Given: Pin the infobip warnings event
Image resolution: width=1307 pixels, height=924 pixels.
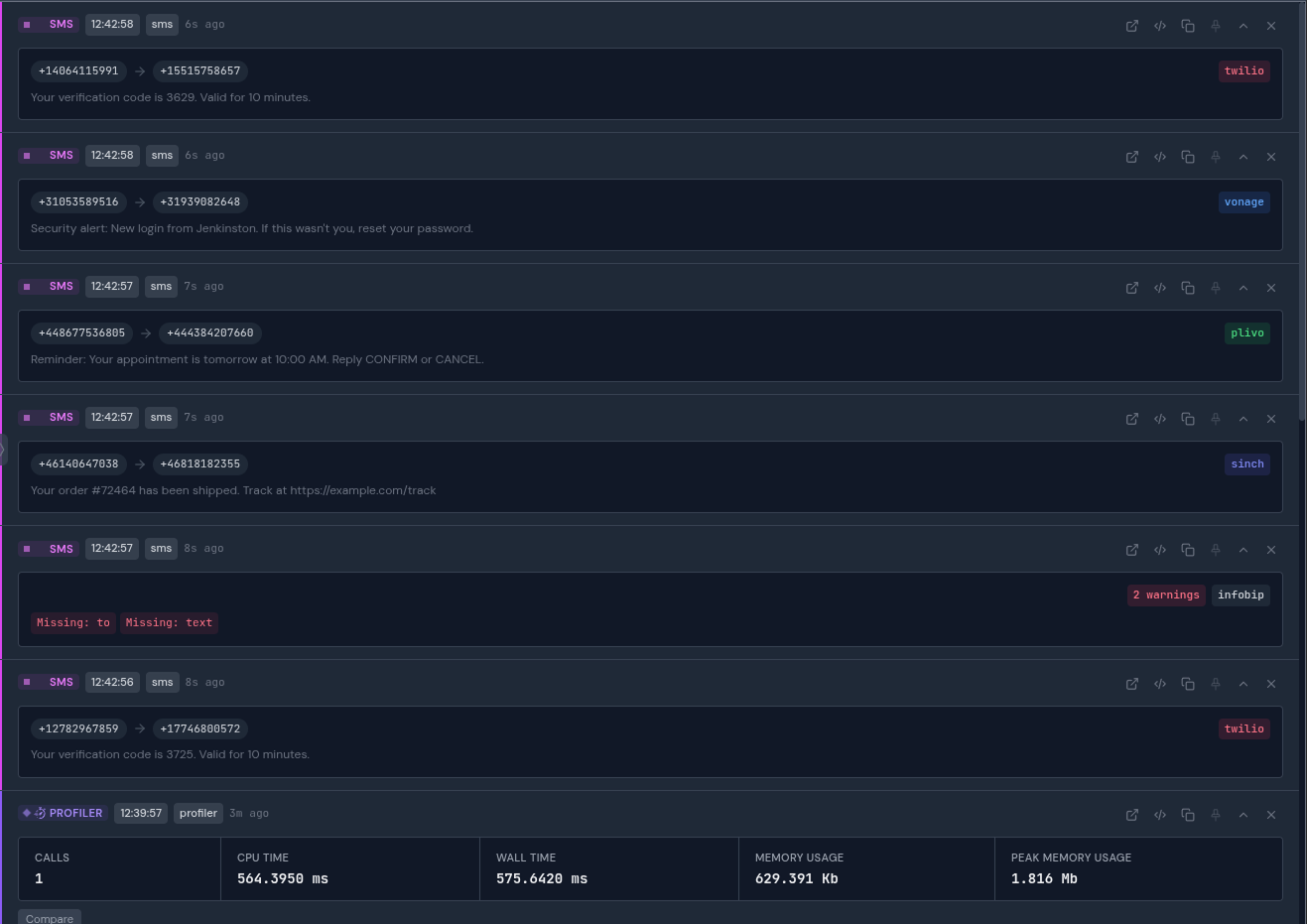Looking at the screenshot, I should click(1216, 549).
